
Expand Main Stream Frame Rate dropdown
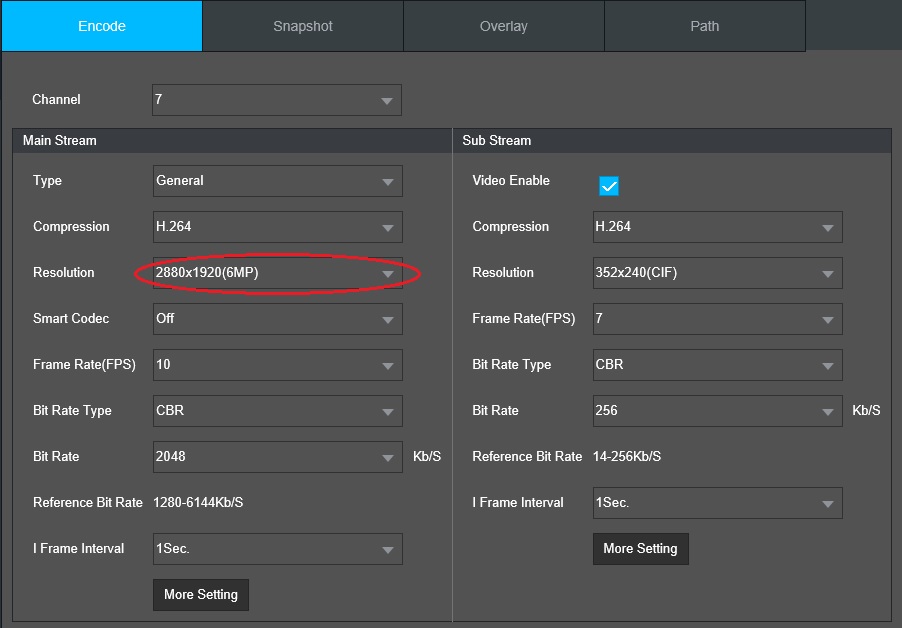277,365
